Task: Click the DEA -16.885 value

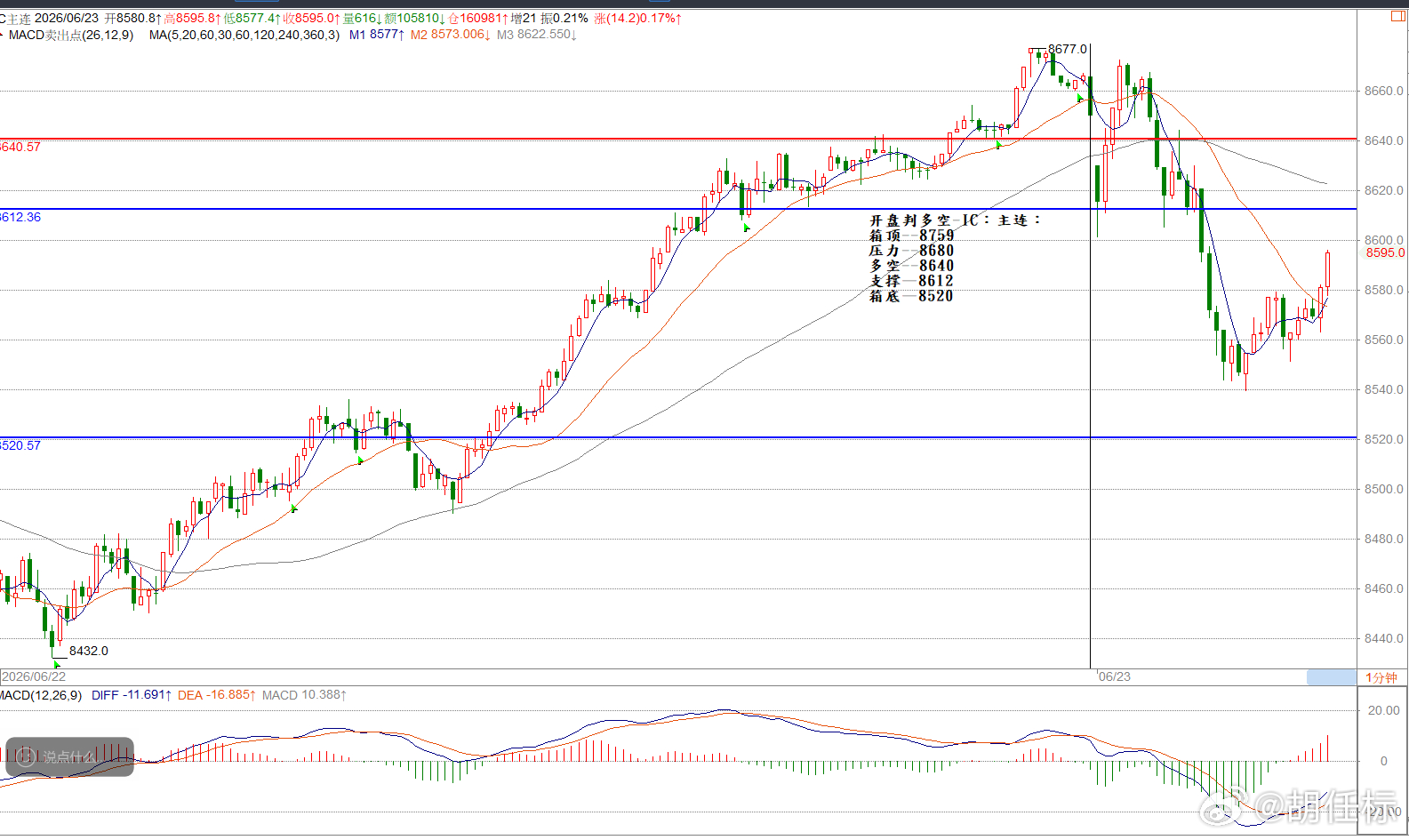Action: click(216, 695)
